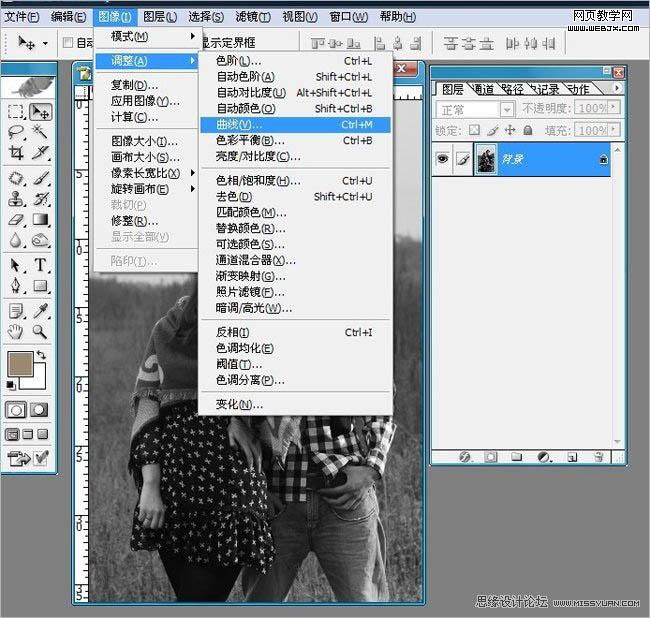Switch to Quick Mask Mode

click(39, 410)
